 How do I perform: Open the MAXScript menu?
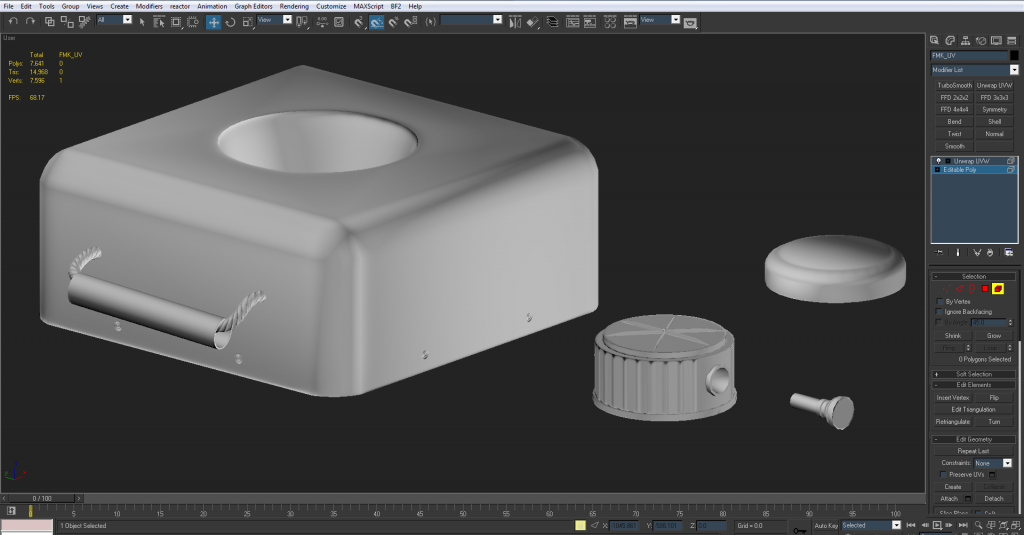[369, 6]
